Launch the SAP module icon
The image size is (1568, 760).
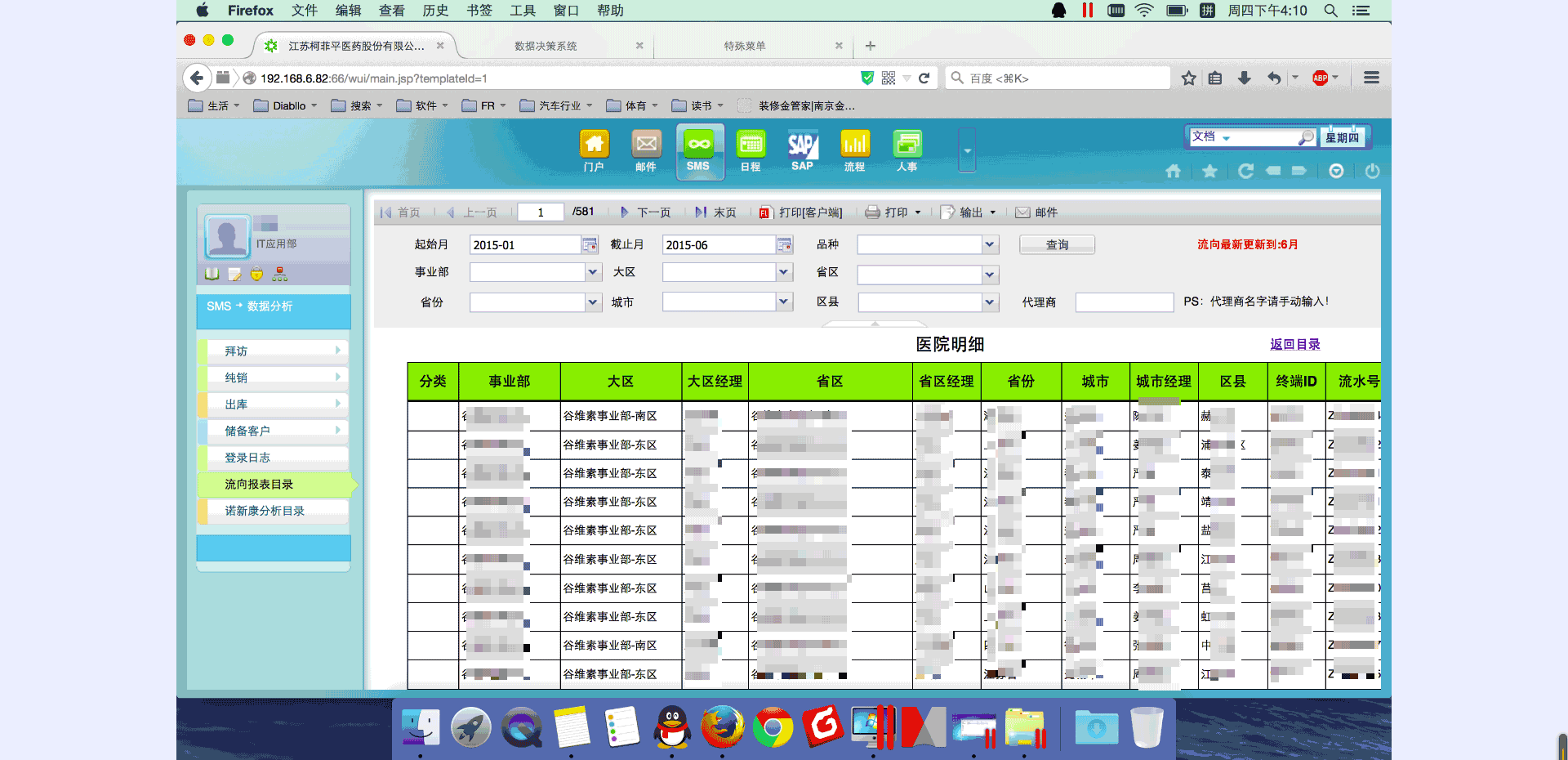[802, 151]
